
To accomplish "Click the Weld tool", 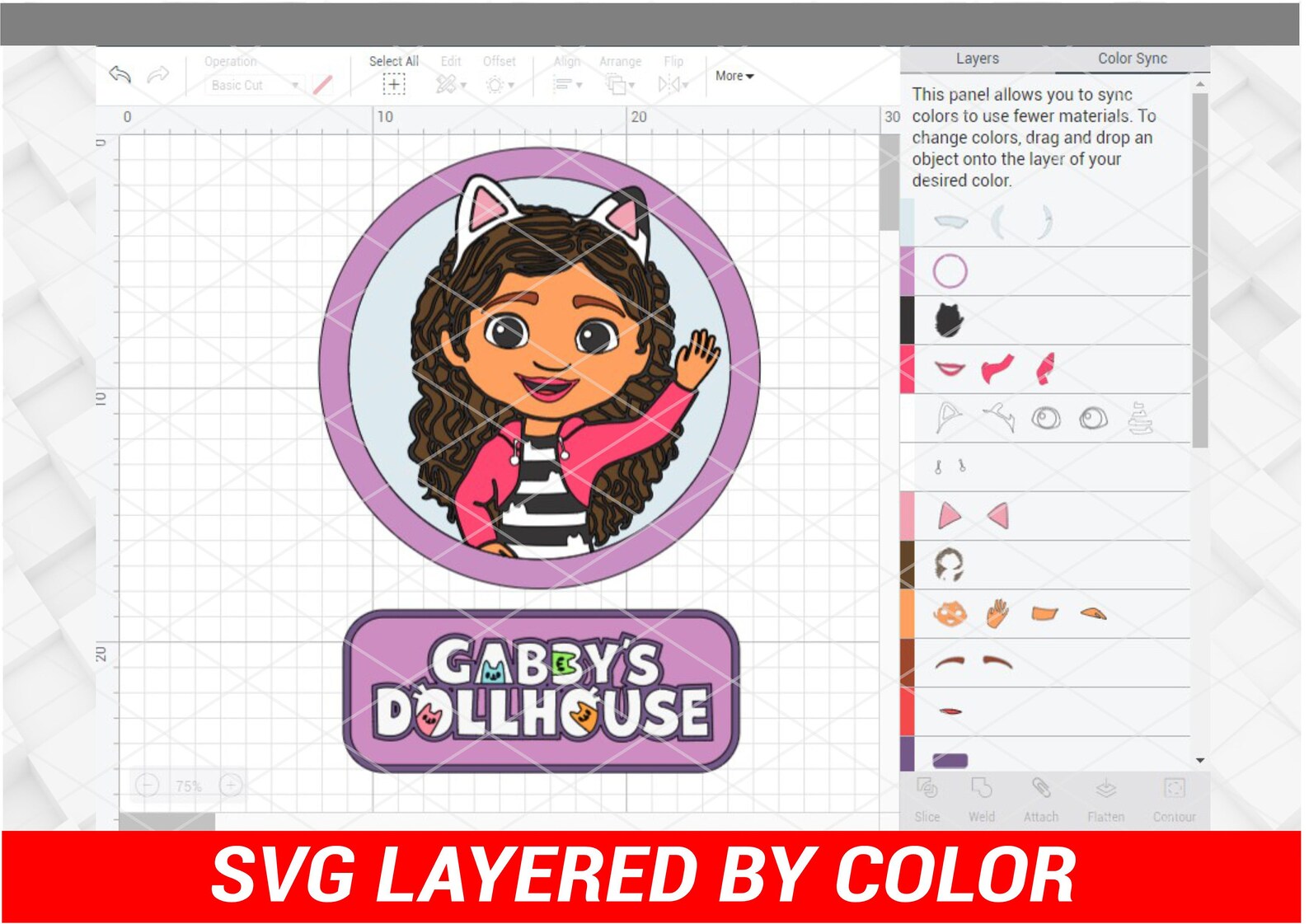I will tap(981, 800).
